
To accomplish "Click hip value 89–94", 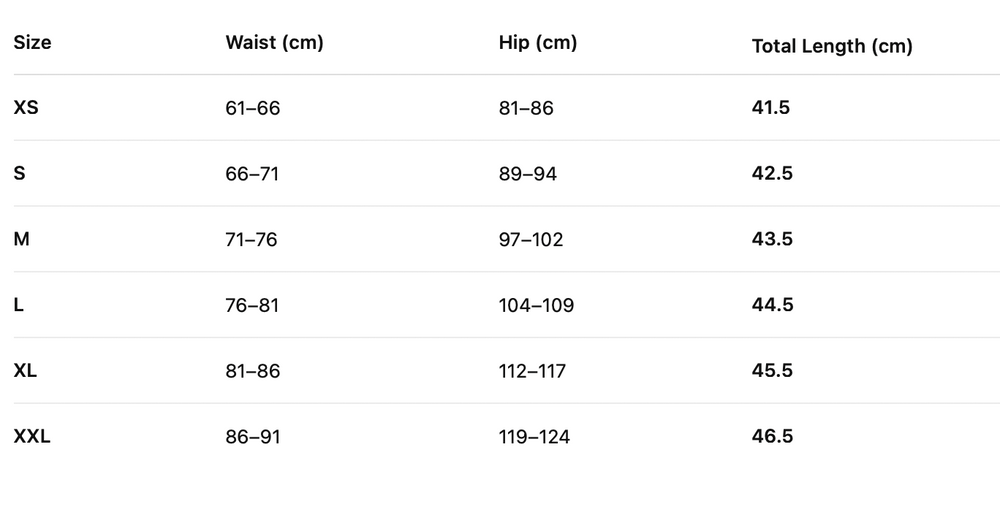I will tap(527, 174).
